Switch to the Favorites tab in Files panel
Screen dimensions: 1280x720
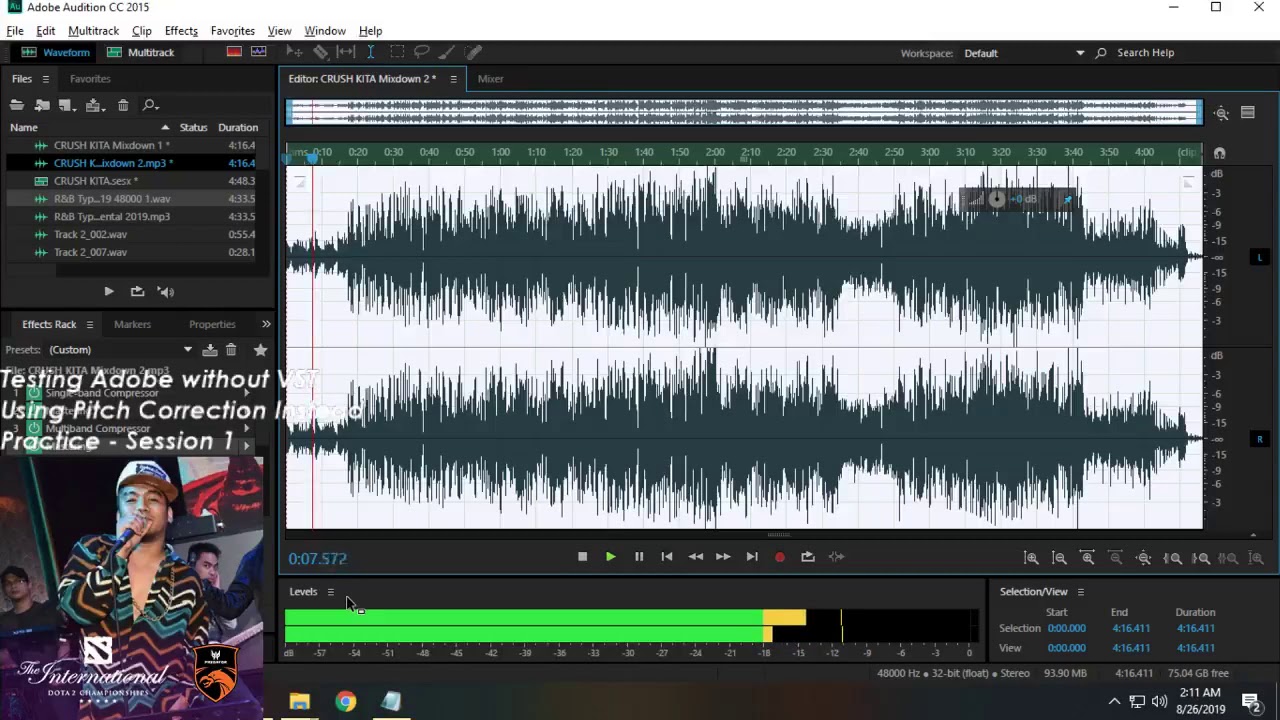pyautogui.click(x=90, y=79)
